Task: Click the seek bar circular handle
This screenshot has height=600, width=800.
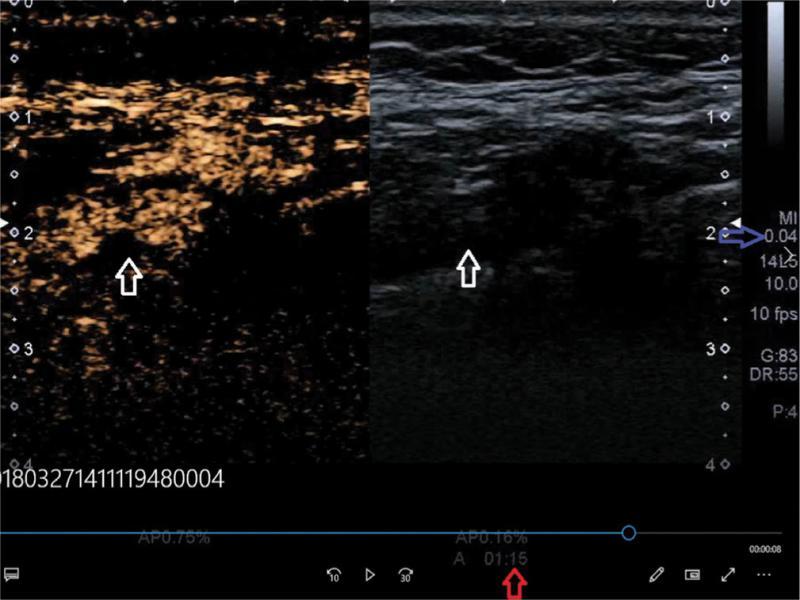Action: [x=628, y=533]
